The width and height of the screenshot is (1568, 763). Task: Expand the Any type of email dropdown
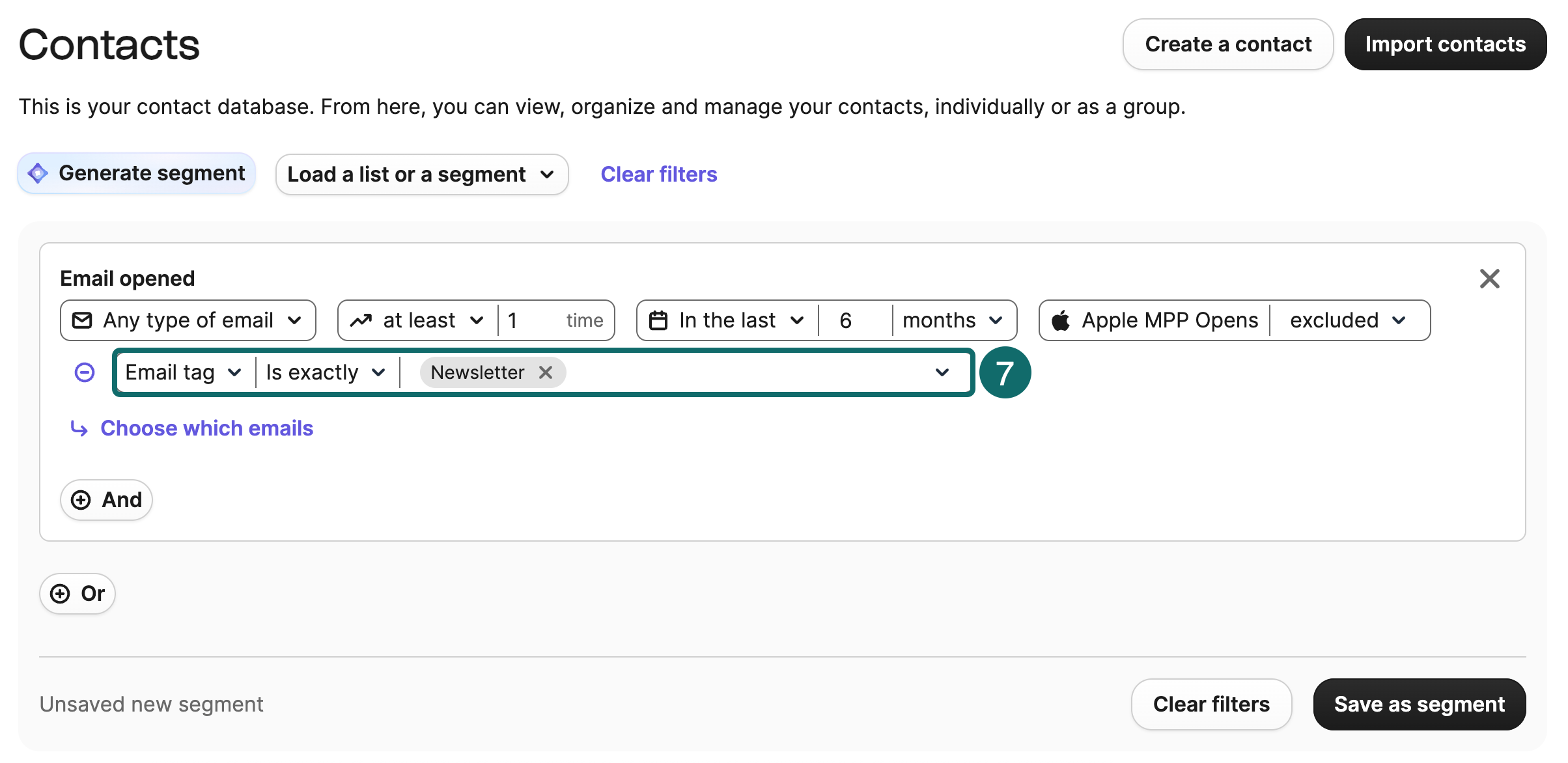click(188, 320)
